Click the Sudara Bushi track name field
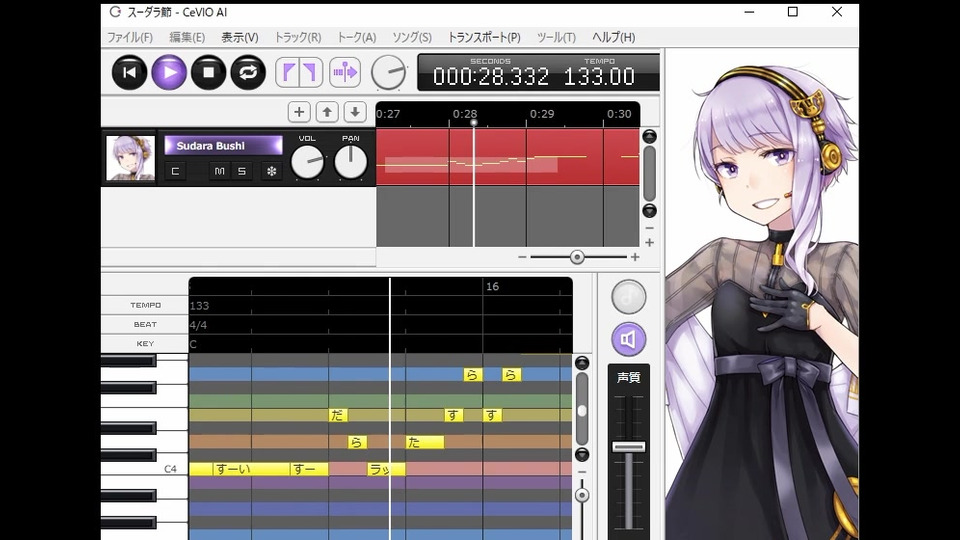 pos(223,146)
